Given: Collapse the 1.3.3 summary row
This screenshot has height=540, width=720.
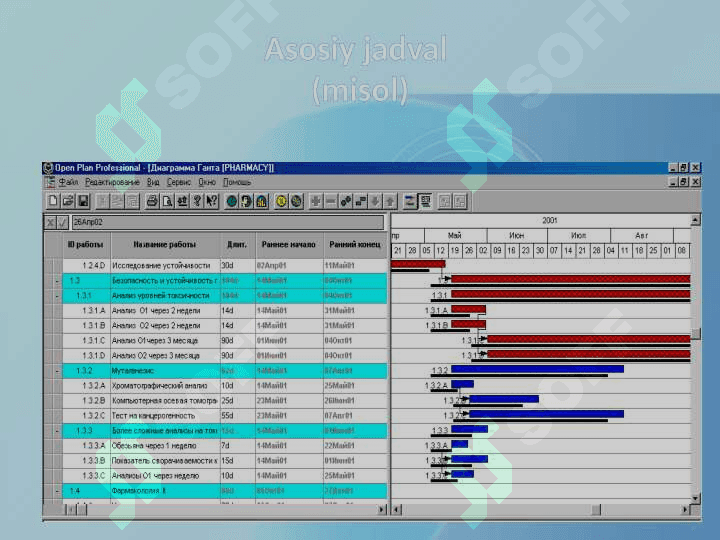Looking at the screenshot, I should pyautogui.click(x=57, y=431).
